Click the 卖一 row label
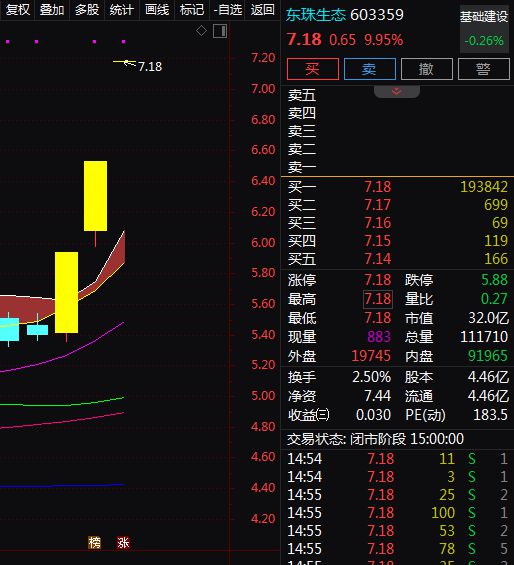This screenshot has height=565, width=514. 302,167
